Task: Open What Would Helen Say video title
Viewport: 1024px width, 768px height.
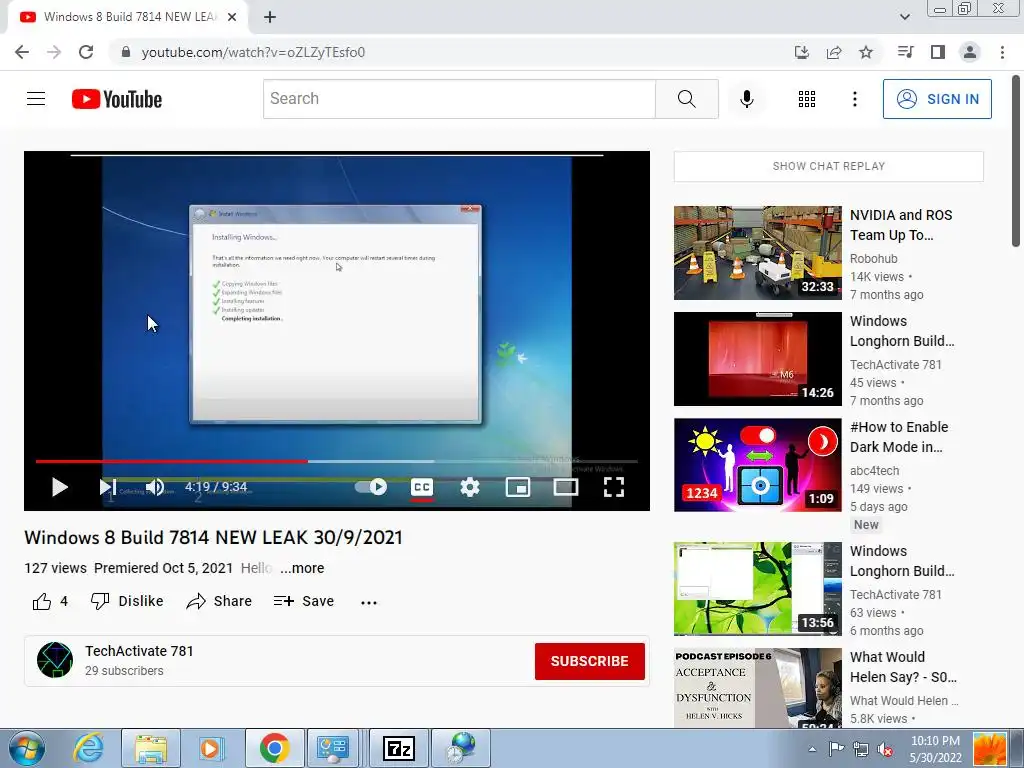Action: tap(903, 667)
